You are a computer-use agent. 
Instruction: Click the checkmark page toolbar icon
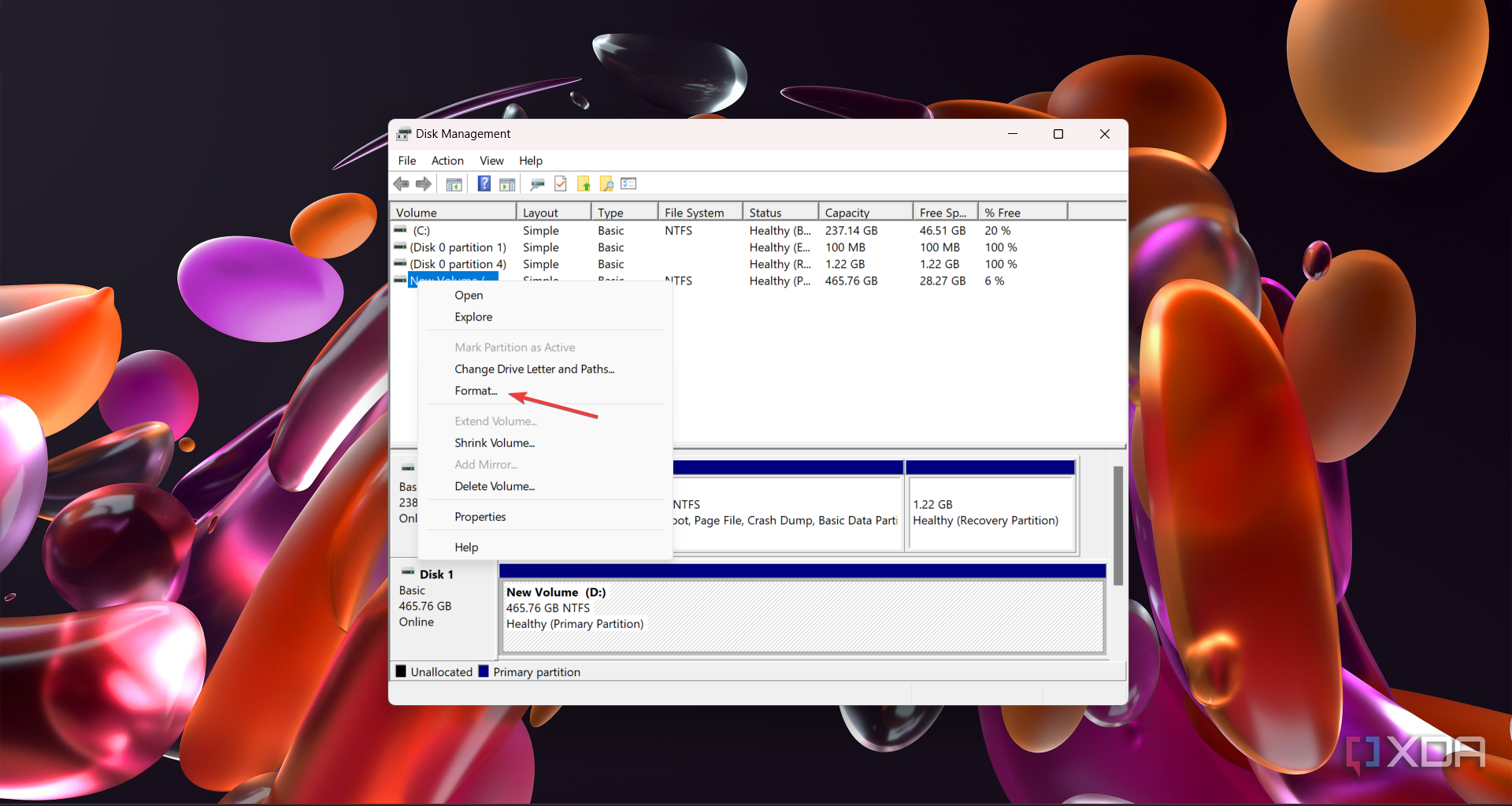pyautogui.click(x=561, y=184)
